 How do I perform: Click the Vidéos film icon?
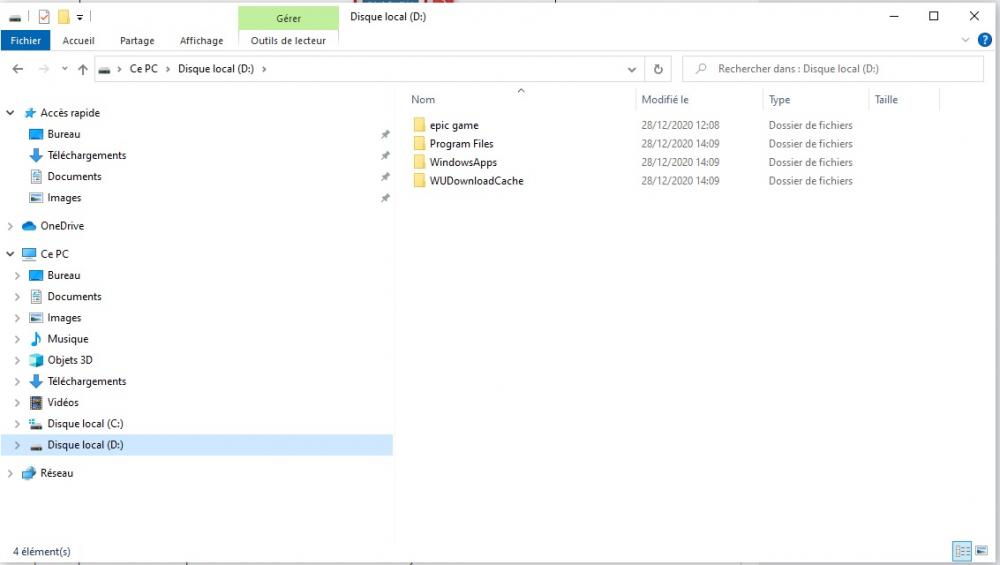click(36, 402)
